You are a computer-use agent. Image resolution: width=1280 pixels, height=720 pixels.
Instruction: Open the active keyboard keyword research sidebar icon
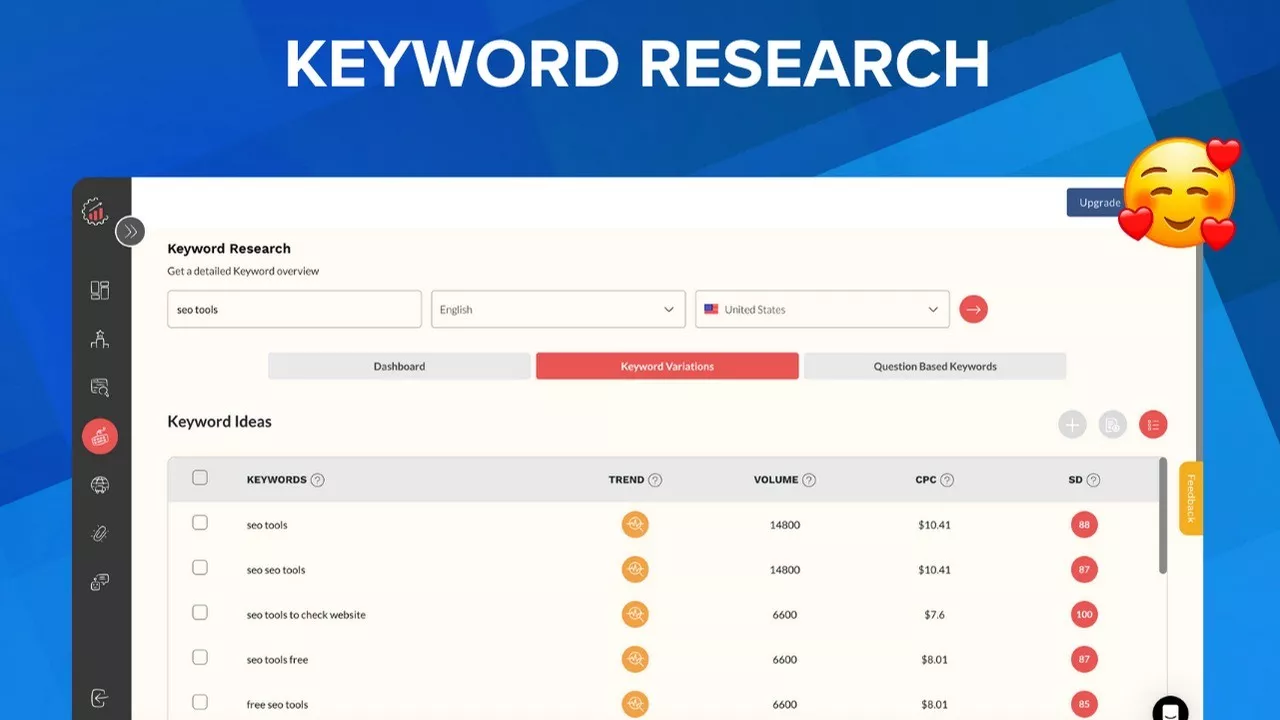pyautogui.click(x=100, y=436)
